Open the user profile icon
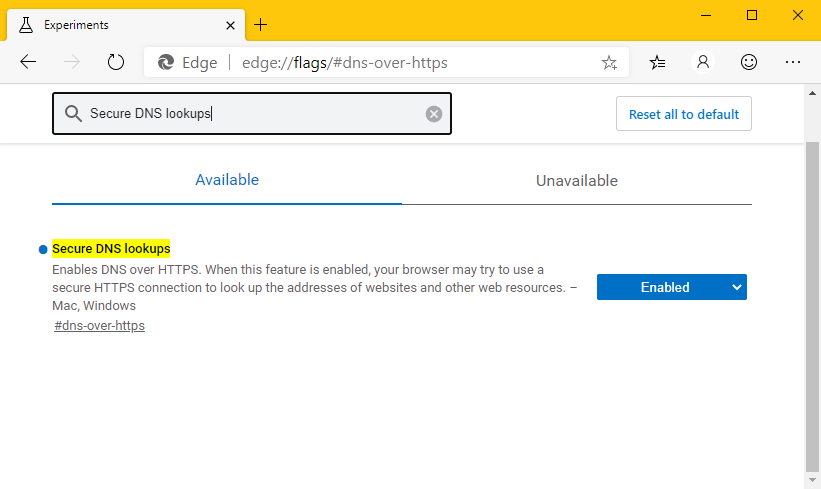 [x=703, y=62]
